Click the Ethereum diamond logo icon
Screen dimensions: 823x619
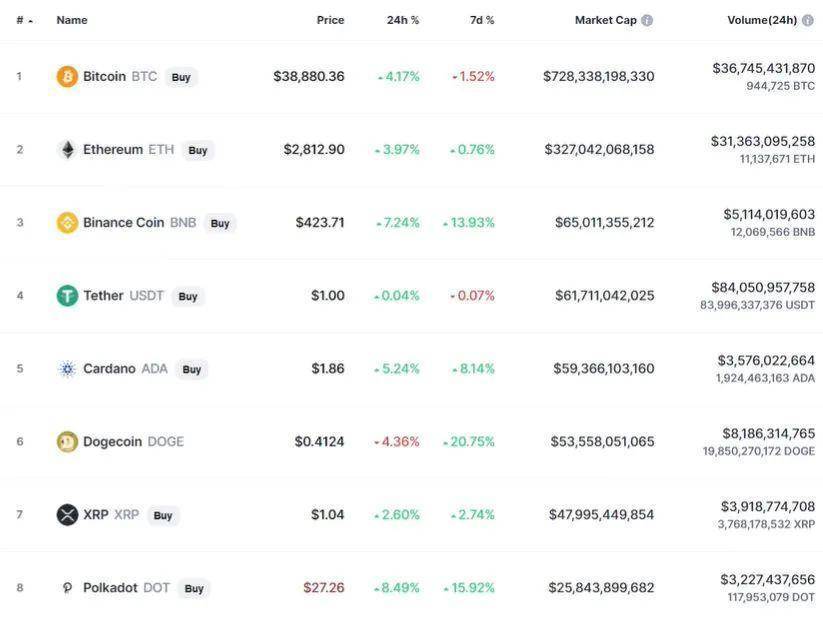click(x=67, y=150)
